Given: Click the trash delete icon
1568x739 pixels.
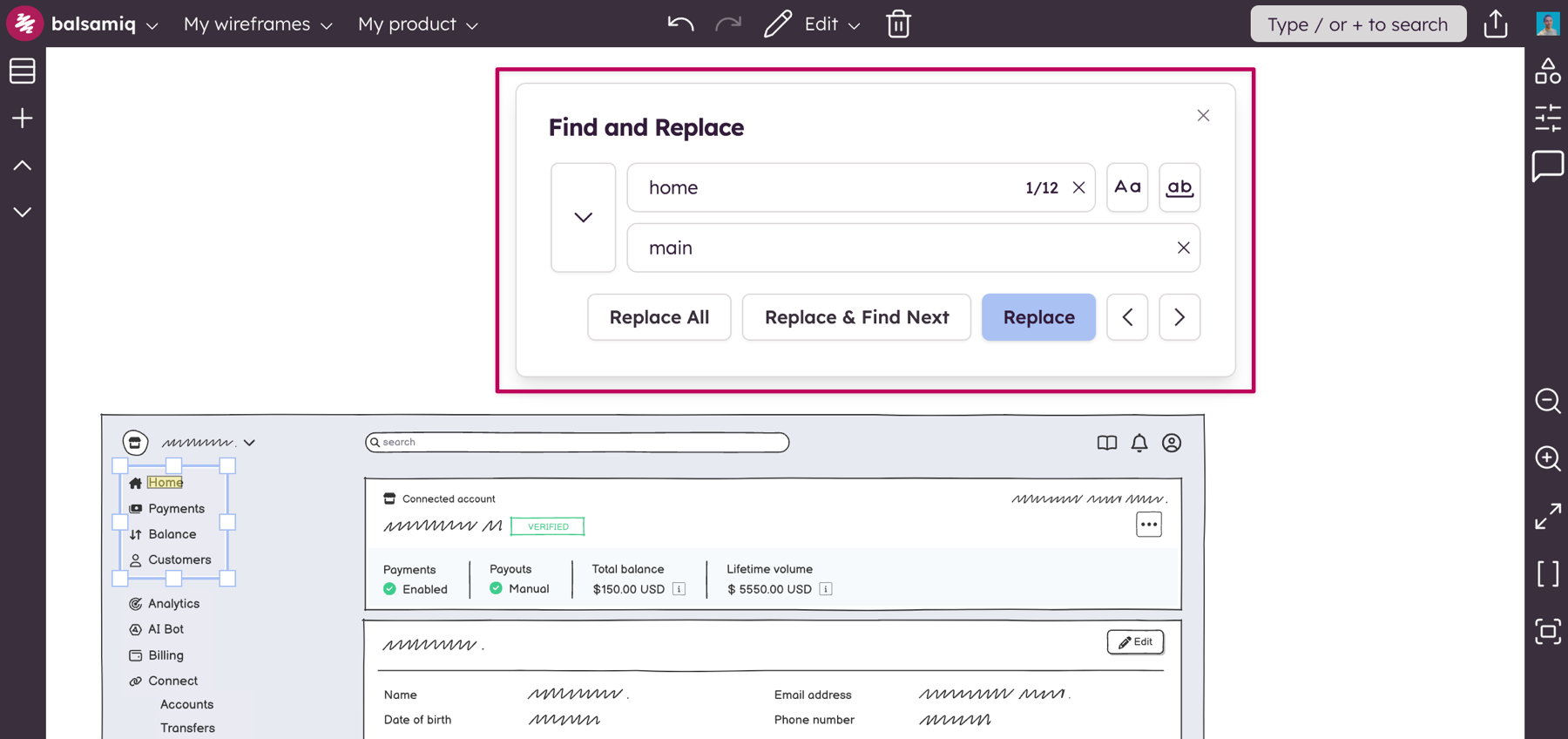Looking at the screenshot, I should tap(898, 24).
